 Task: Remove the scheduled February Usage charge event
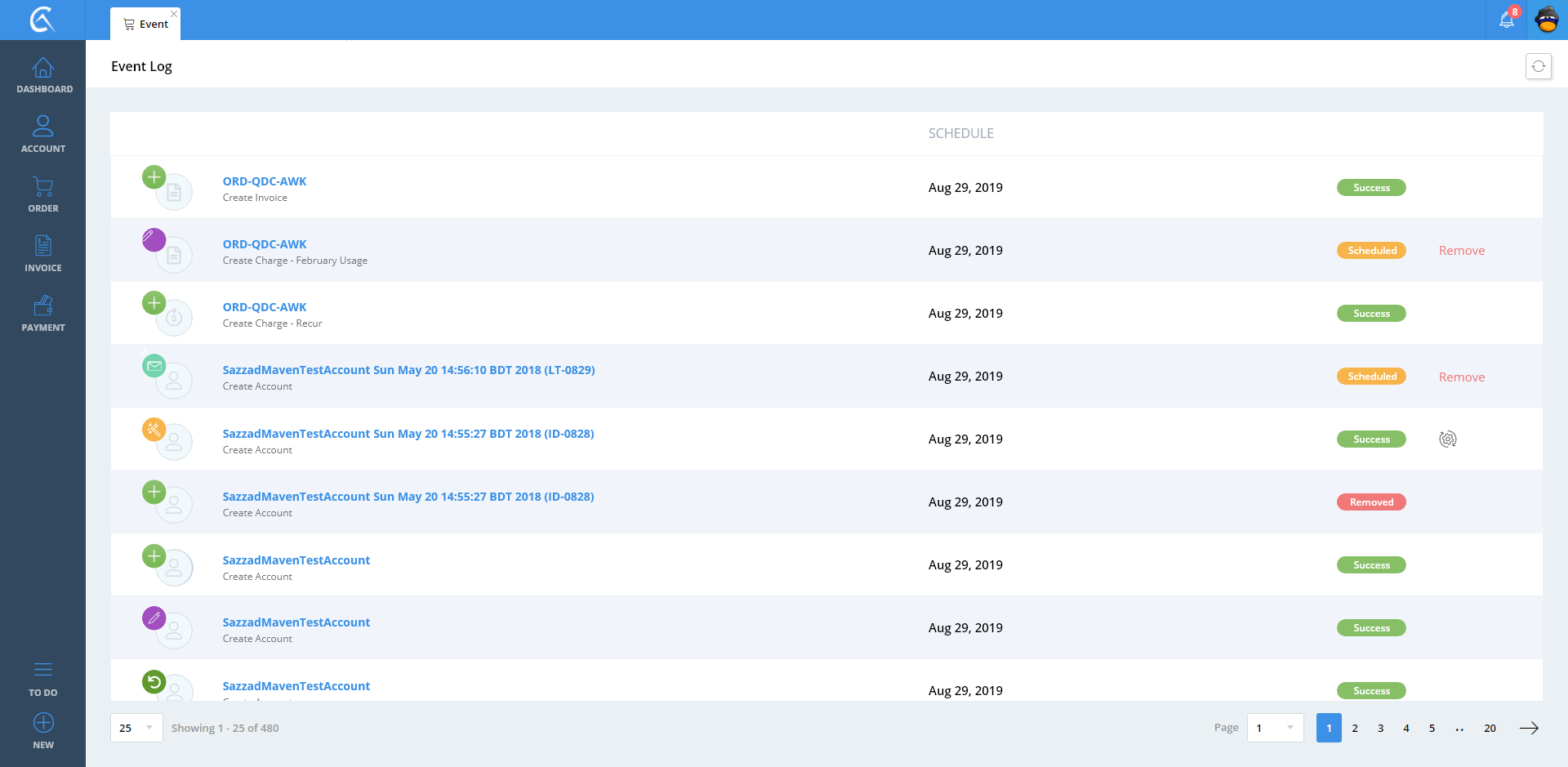pyautogui.click(x=1461, y=251)
